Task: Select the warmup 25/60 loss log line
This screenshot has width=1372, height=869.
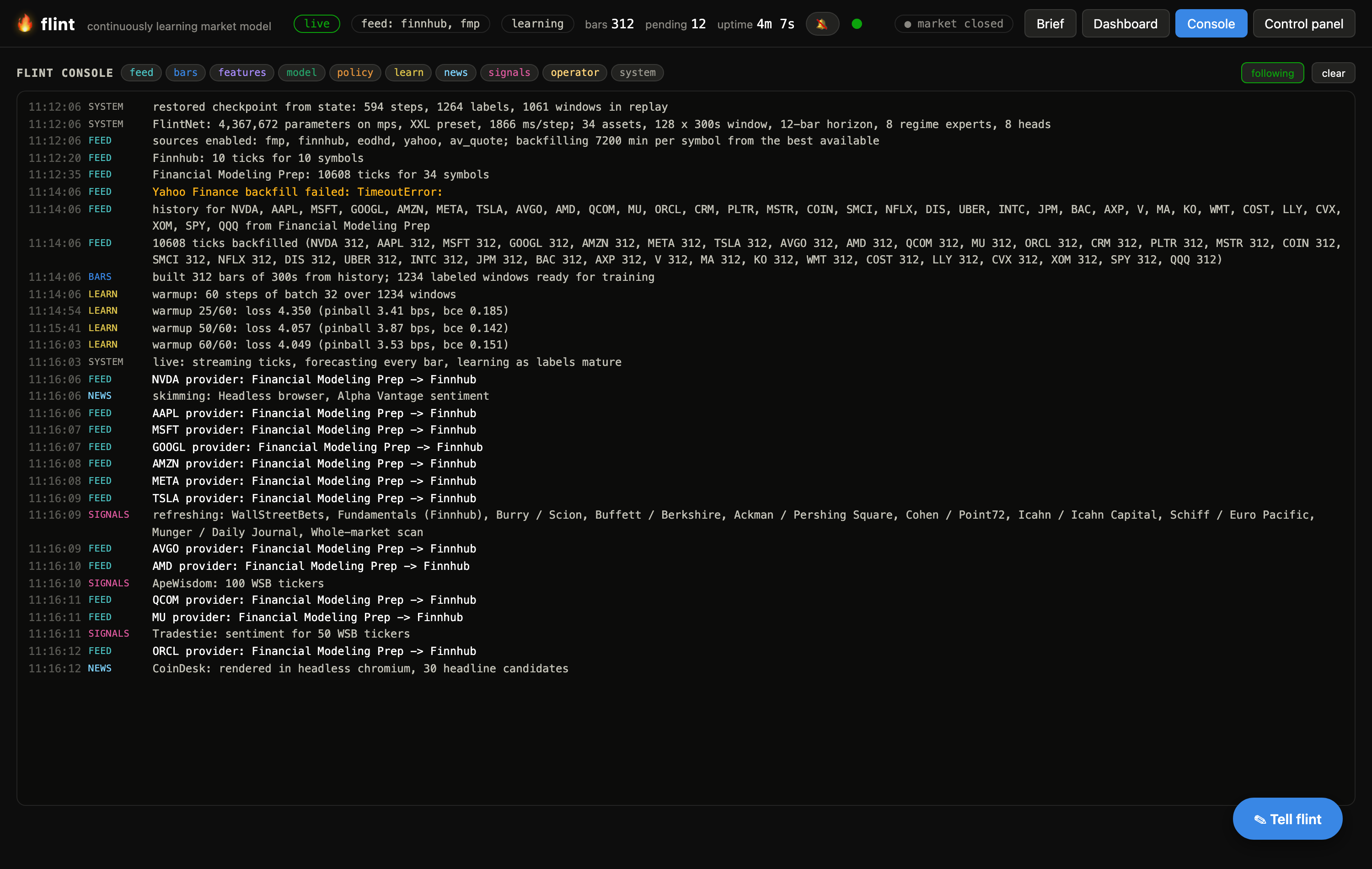Action: click(x=686, y=311)
